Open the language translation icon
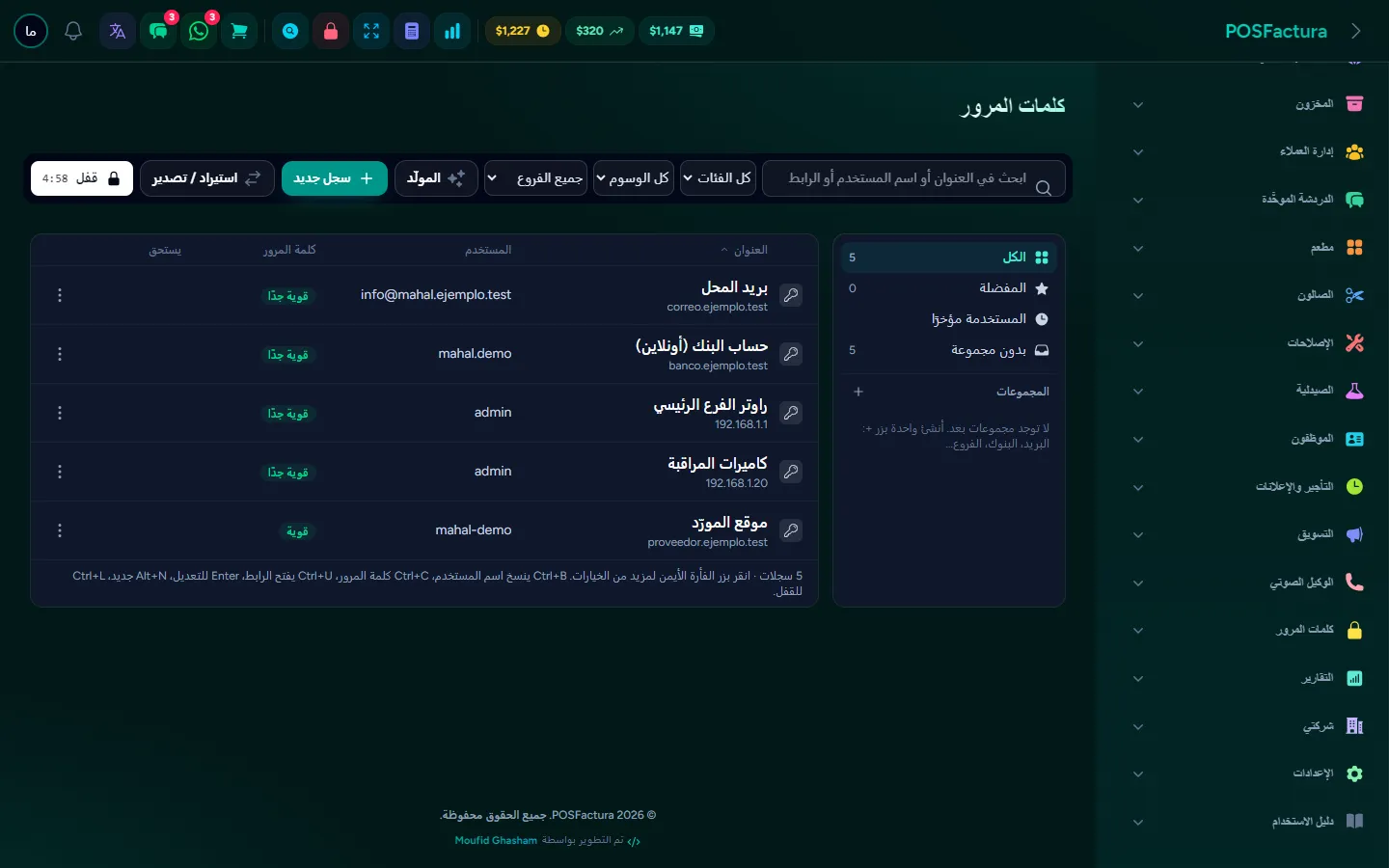 118,31
